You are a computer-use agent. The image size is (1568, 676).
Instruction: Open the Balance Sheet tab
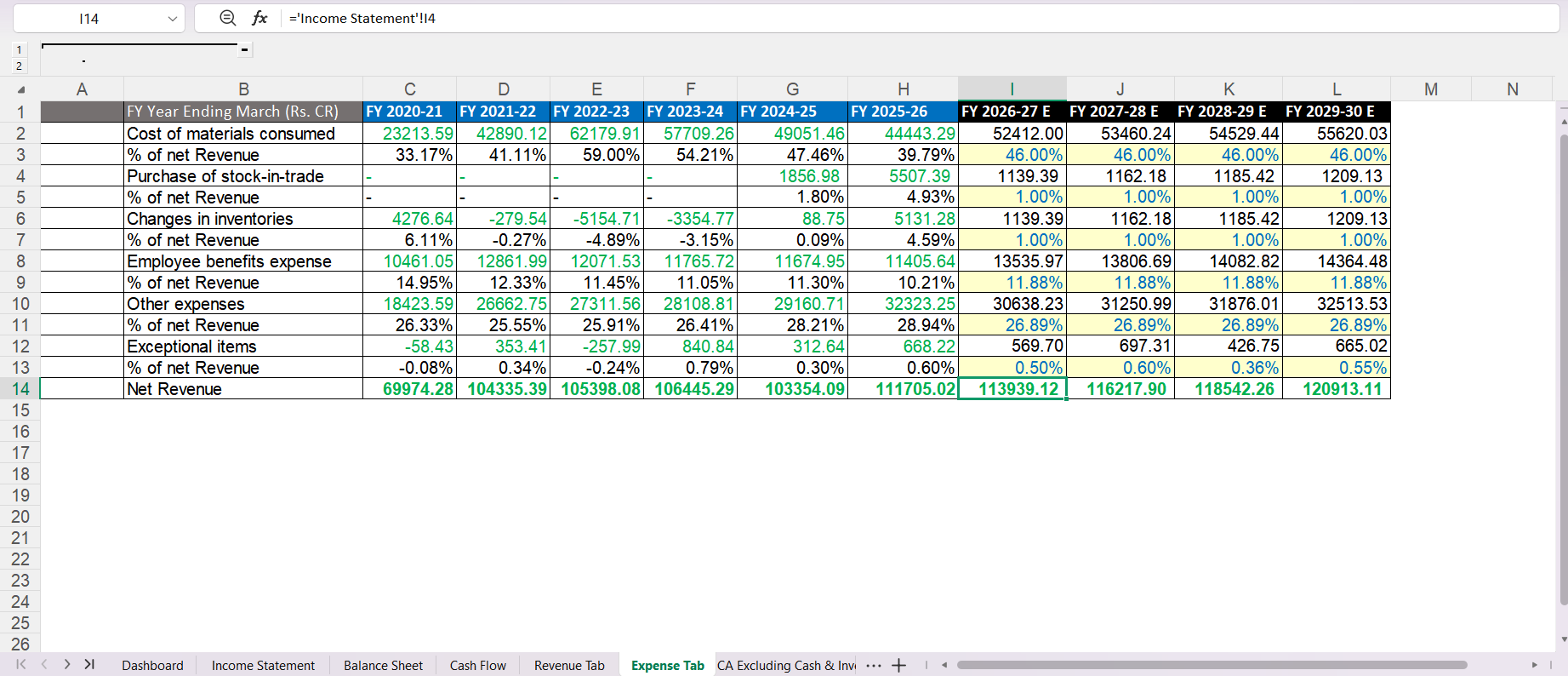(383, 666)
